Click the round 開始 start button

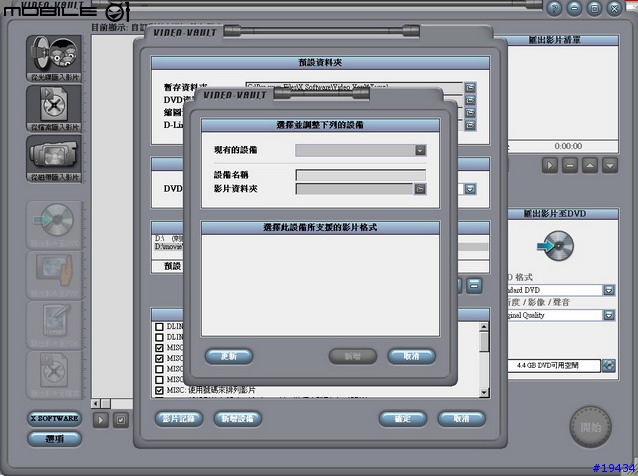click(x=590, y=427)
